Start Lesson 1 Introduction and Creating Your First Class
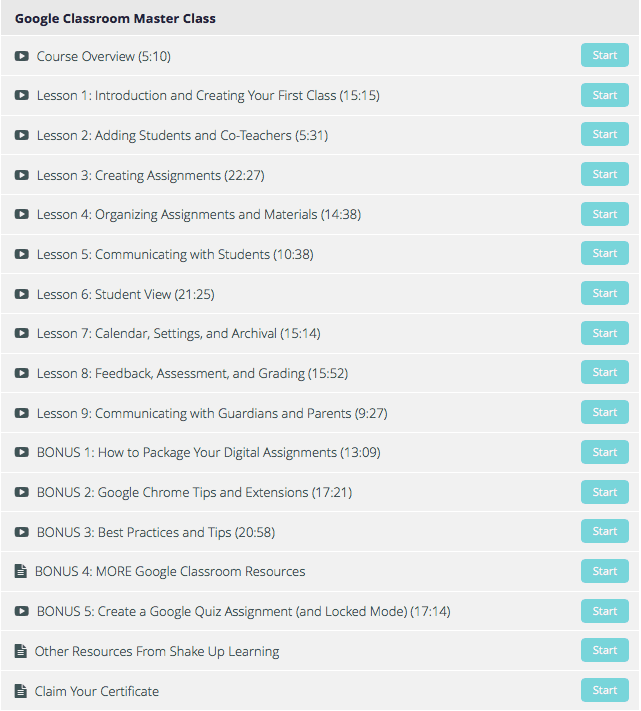This screenshot has height=711, width=641. [605, 95]
